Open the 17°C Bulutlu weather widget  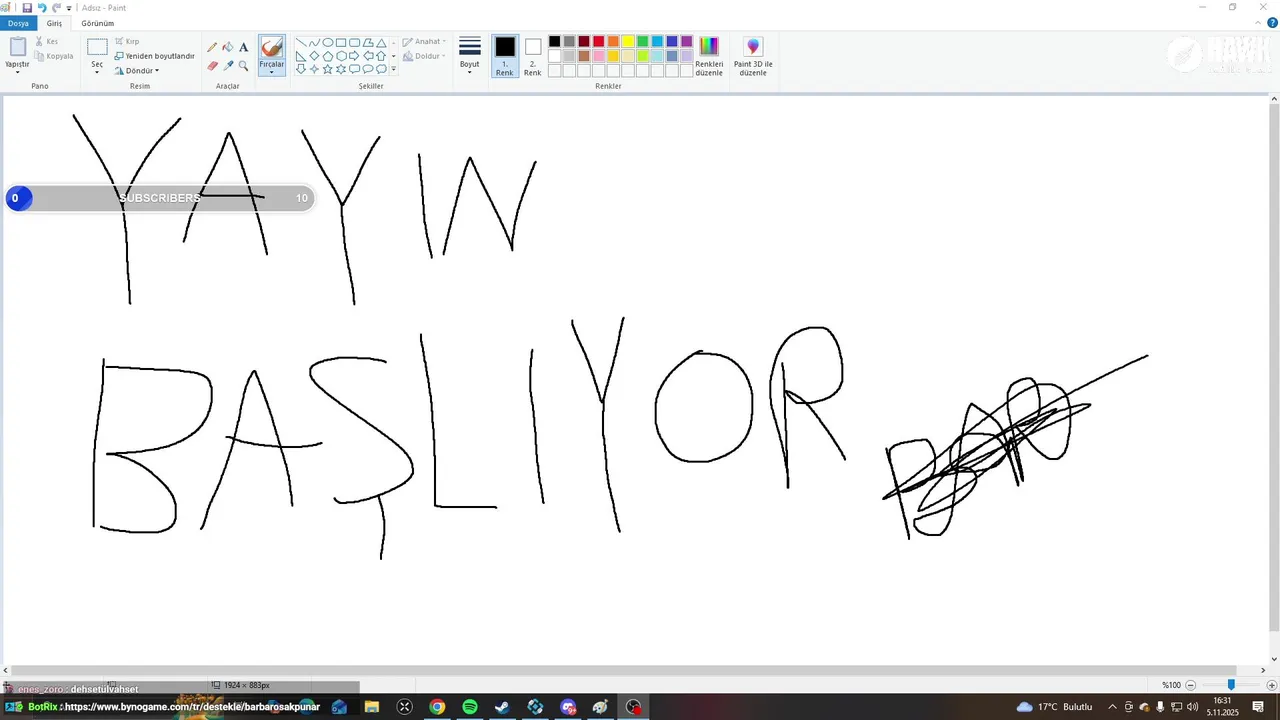1055,707
